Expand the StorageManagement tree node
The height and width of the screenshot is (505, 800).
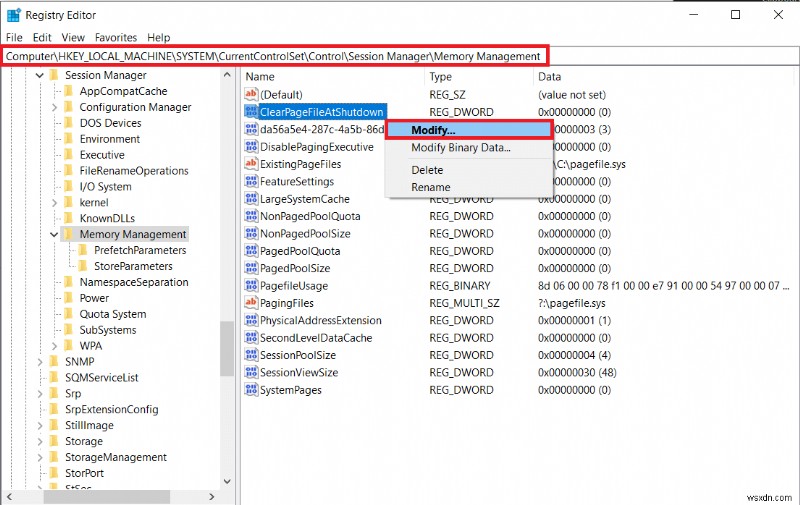click(x=40, y=457)
